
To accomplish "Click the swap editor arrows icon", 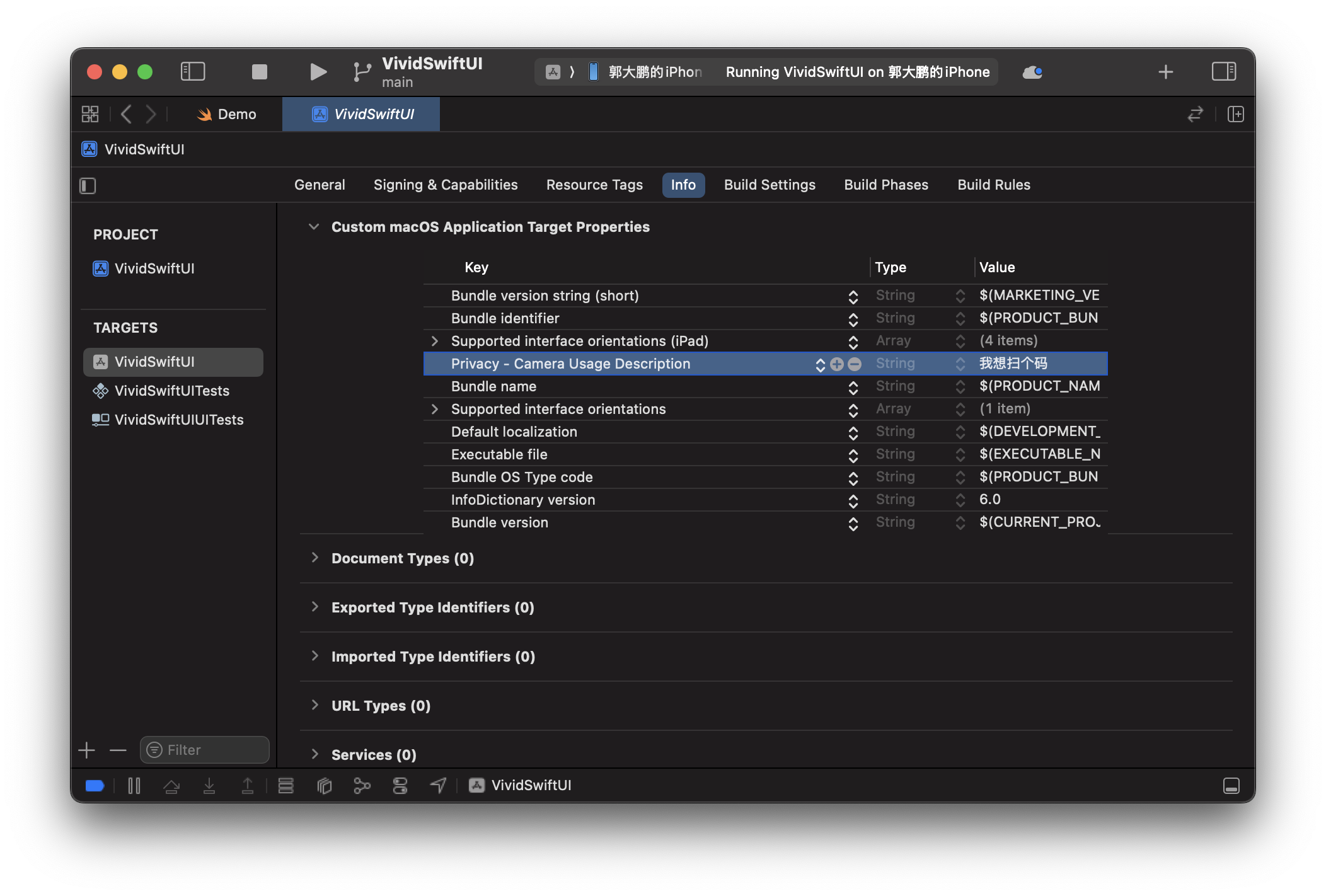I will click(x=1195, y=114).
